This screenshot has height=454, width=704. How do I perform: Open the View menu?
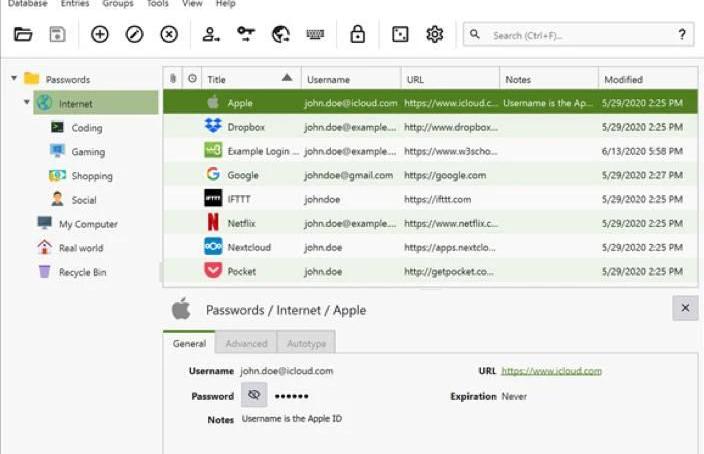(x=192, y=4)
